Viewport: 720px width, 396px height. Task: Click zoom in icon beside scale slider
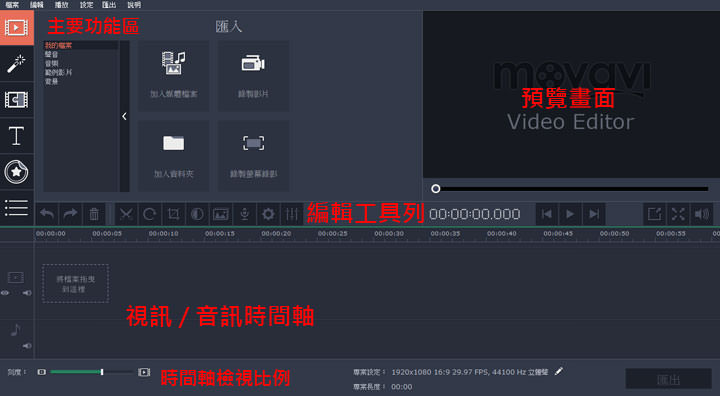(144, 372)
